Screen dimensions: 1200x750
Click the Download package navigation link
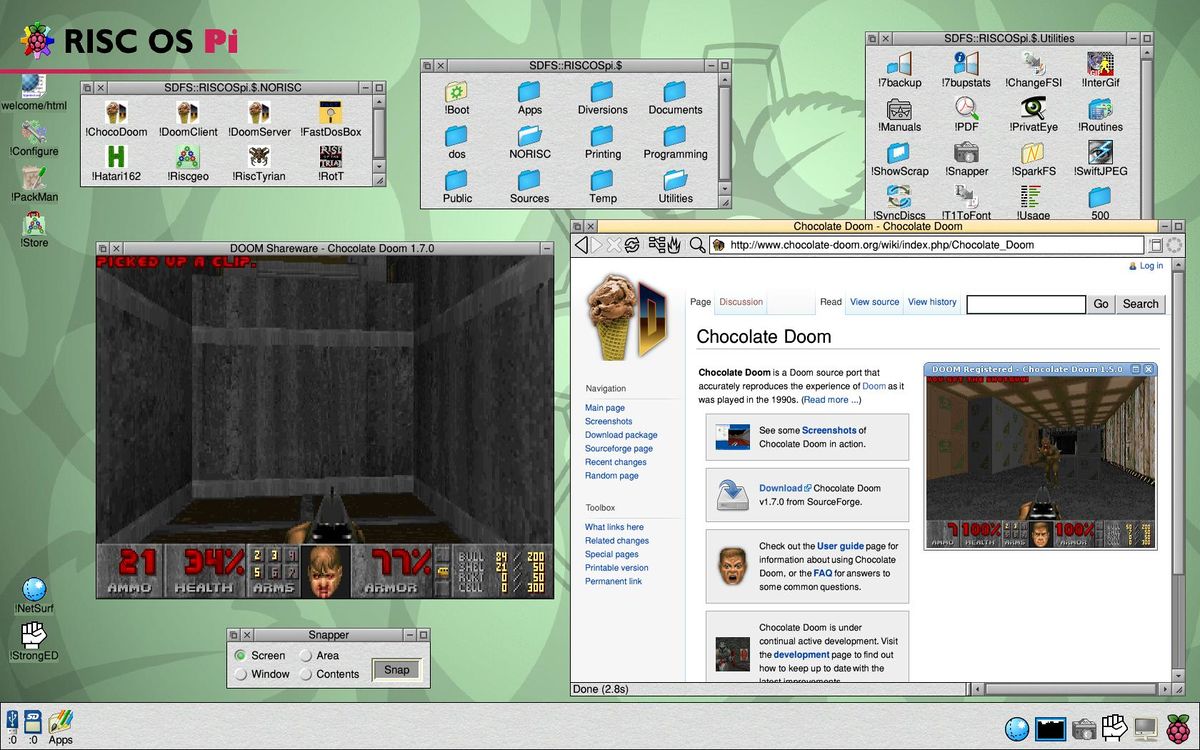point(621,435)
